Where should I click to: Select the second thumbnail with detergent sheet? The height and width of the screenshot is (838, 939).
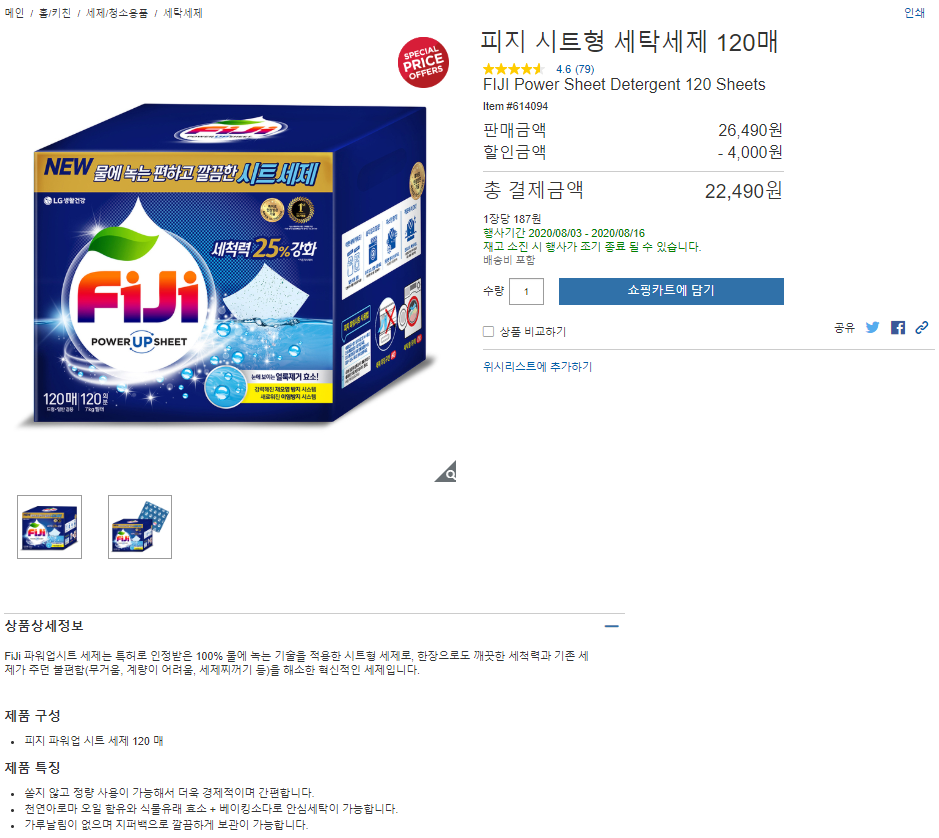(140, 527)
